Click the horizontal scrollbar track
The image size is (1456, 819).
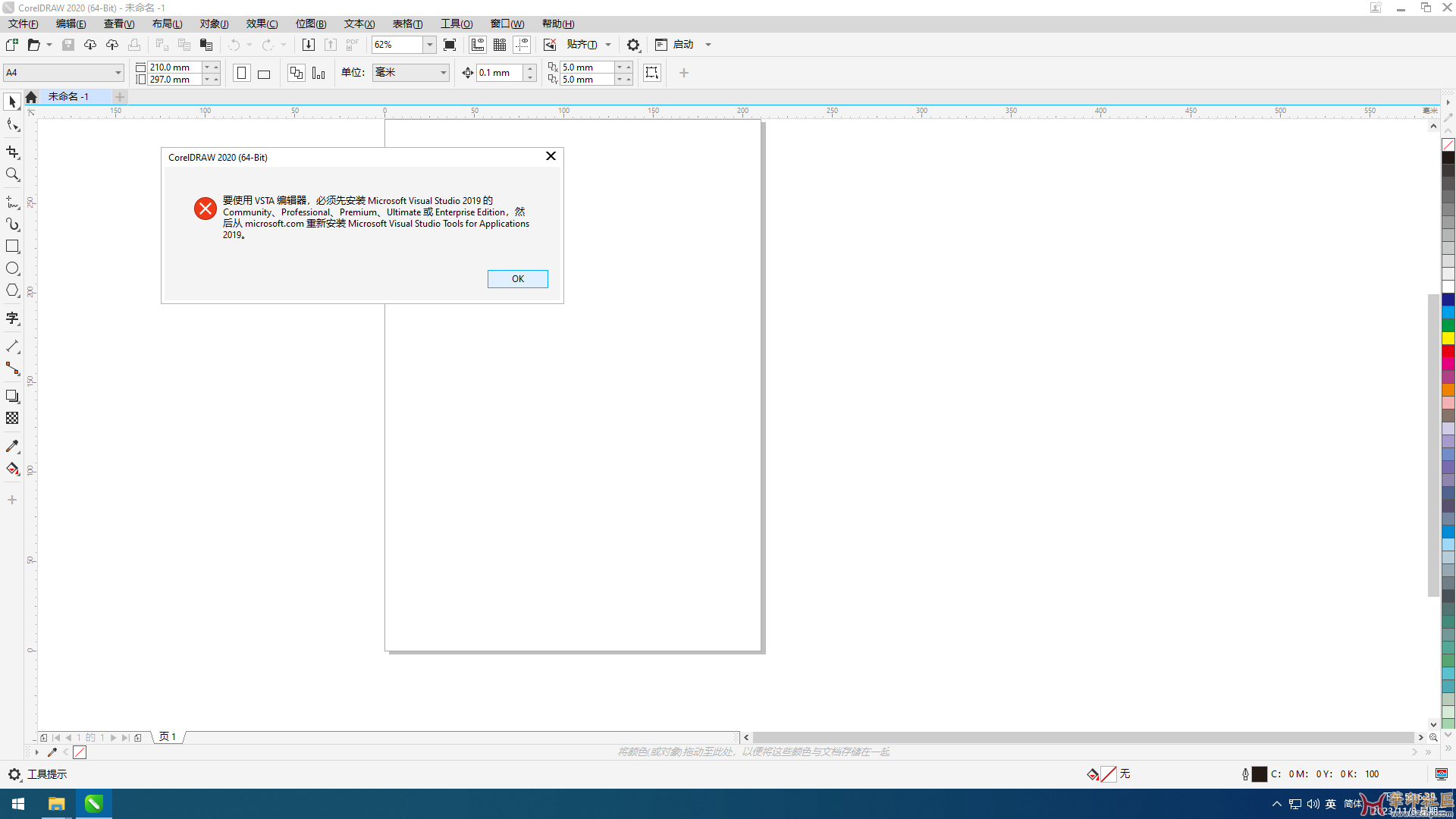coord(1083,737)
